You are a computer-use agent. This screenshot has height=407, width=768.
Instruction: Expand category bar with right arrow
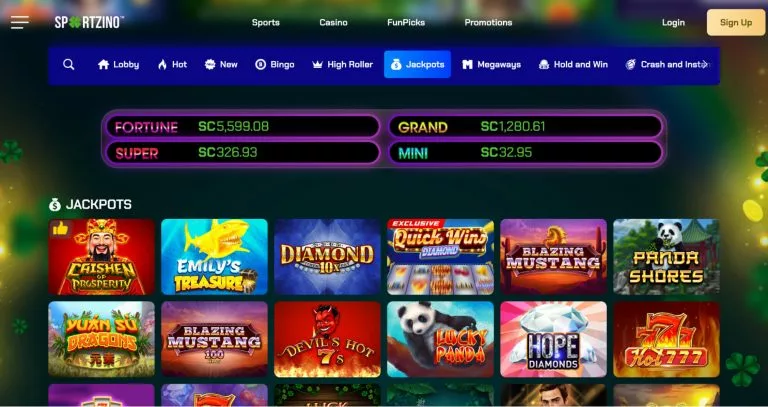tap(705, 65)
